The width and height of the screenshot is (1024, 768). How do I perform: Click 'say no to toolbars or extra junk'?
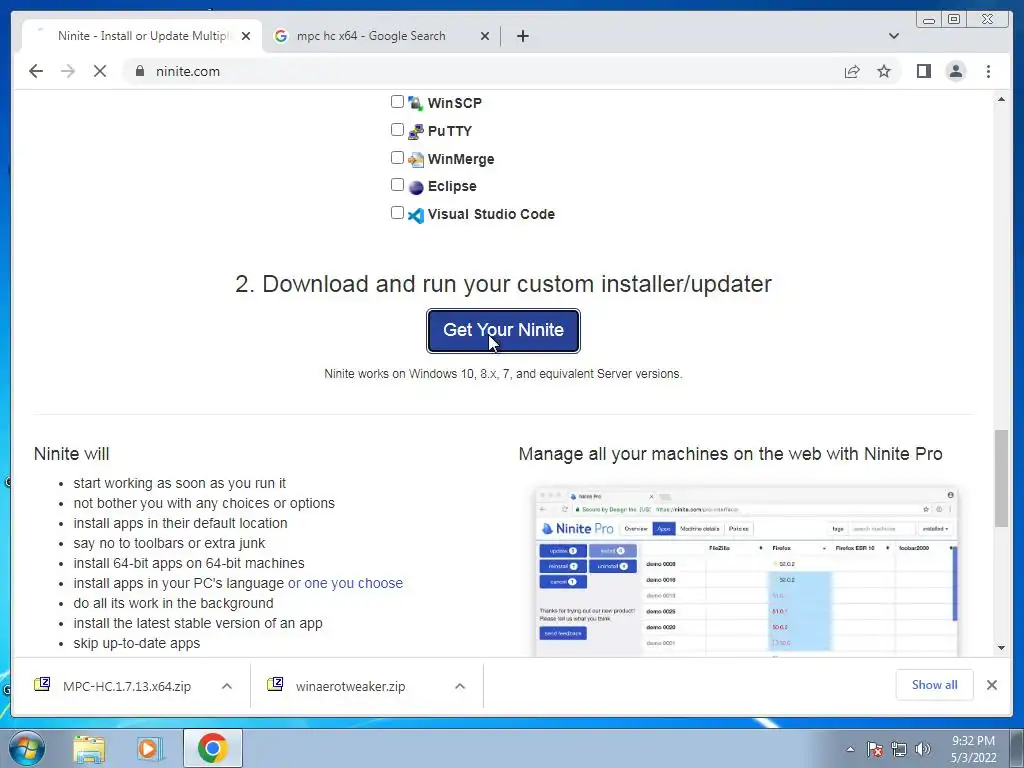pyautogui.click(x=169, y=543)
